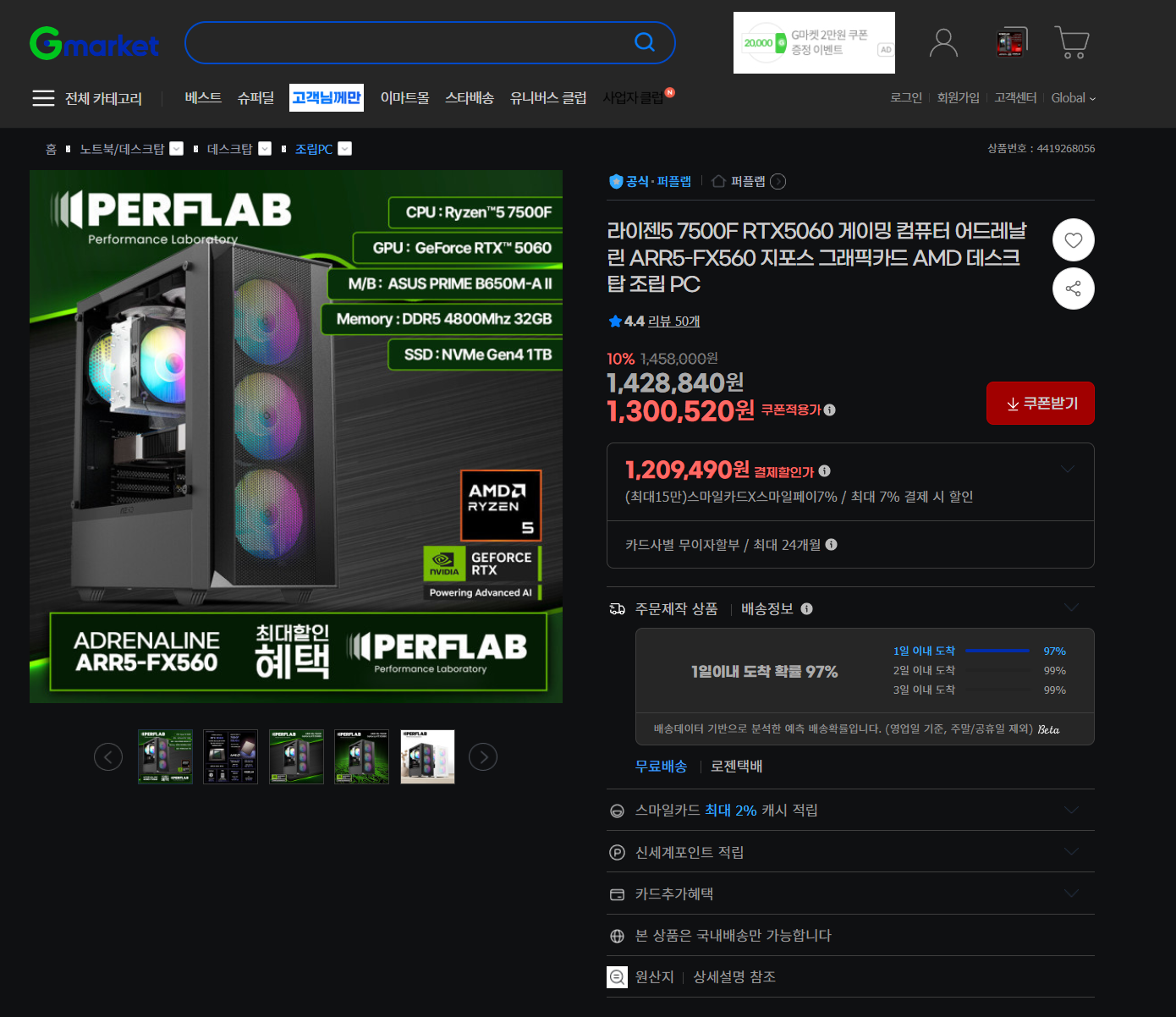Expand the 카드추가혜택 section
The height and width of the screenshot is (1017, 1176).
point(1071,893)
